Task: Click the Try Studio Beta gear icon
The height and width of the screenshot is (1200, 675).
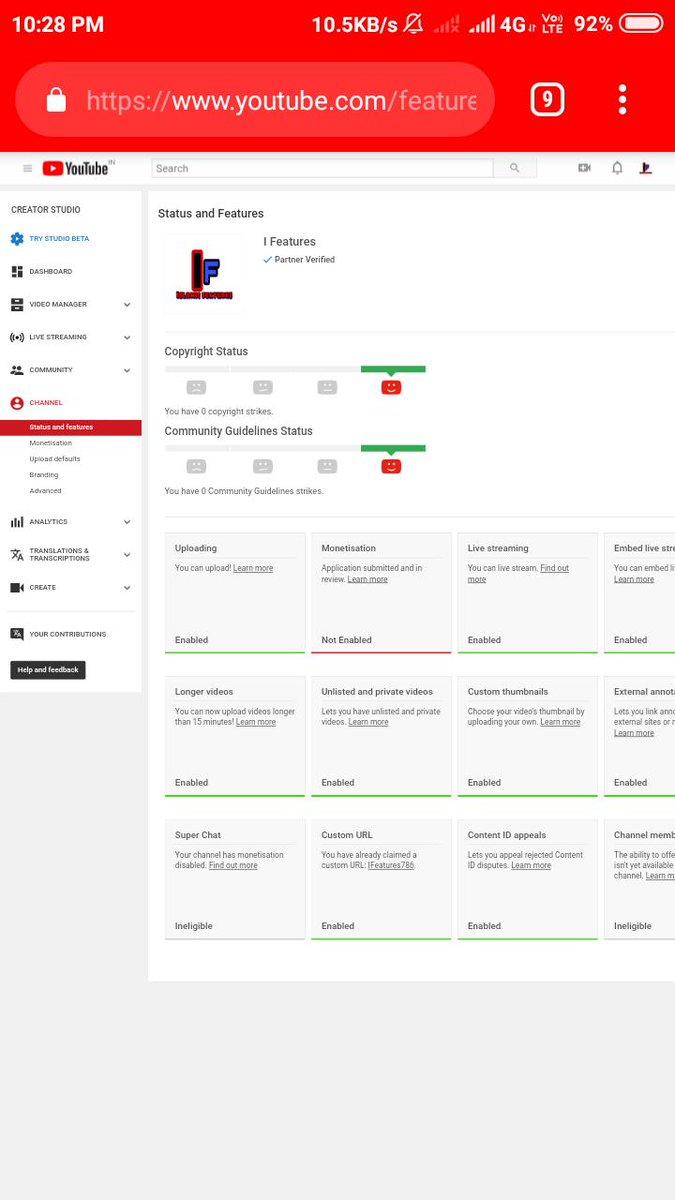Action: [x=17, y=239]
